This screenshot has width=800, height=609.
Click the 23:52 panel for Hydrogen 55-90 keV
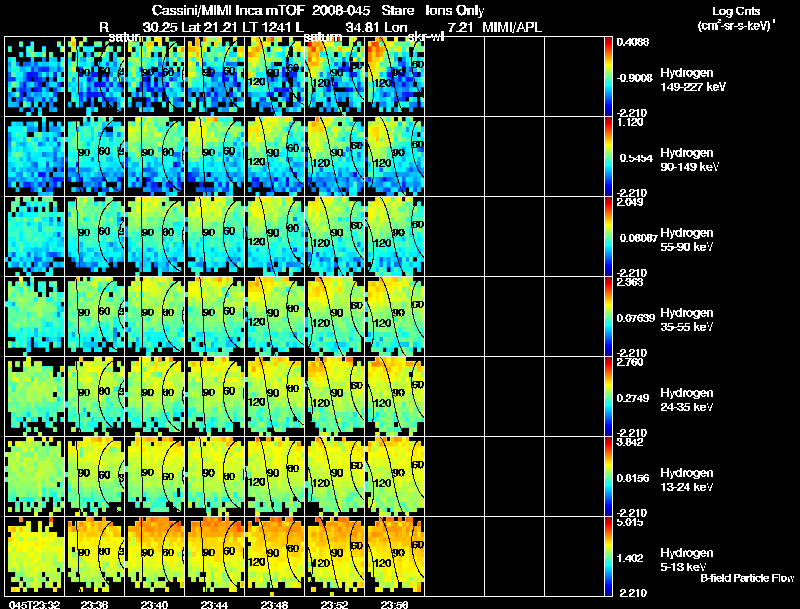click(335, 237)
